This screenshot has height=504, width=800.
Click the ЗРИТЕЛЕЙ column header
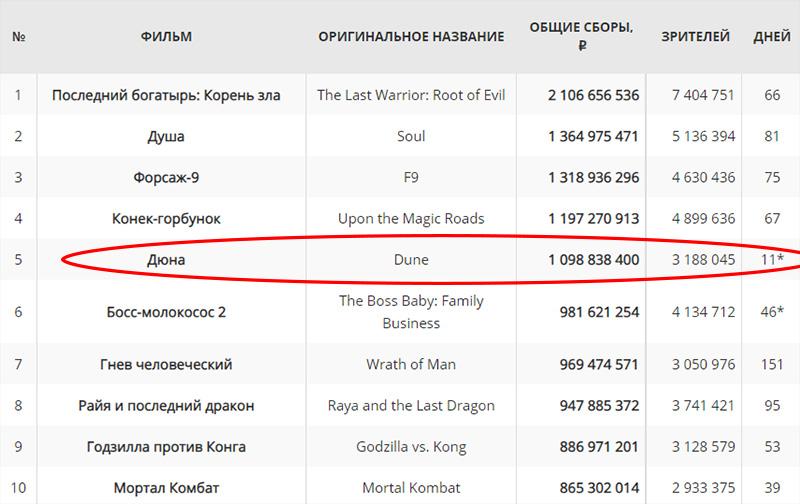pos(695,37)
